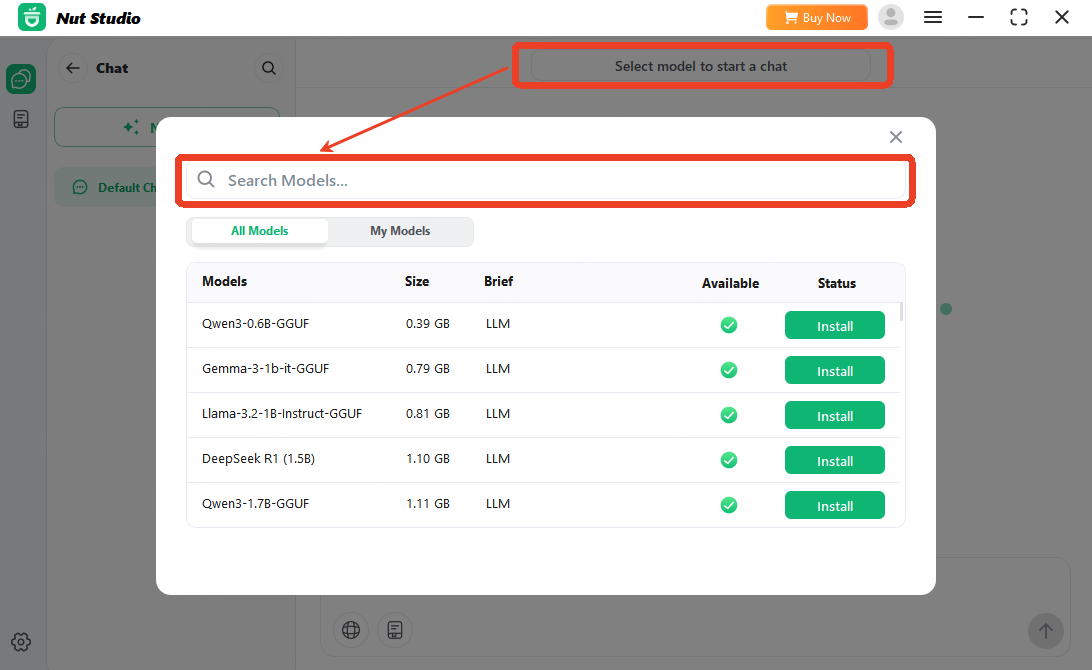Image resolution: width=1092 pixels, height=670 pixels.
Task: Click the DeepSeek R1 (1.5B) model name
Action: click(258, 459)
